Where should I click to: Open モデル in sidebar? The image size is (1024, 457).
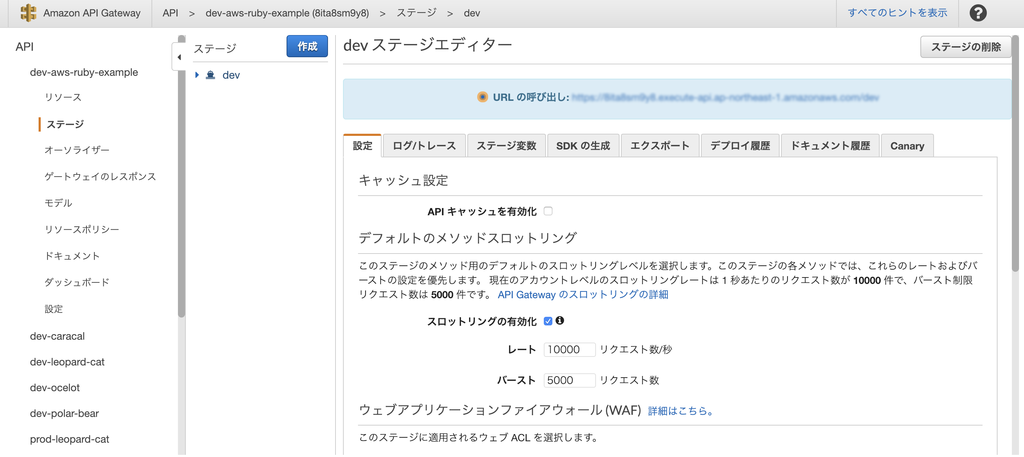coord(58,203)
